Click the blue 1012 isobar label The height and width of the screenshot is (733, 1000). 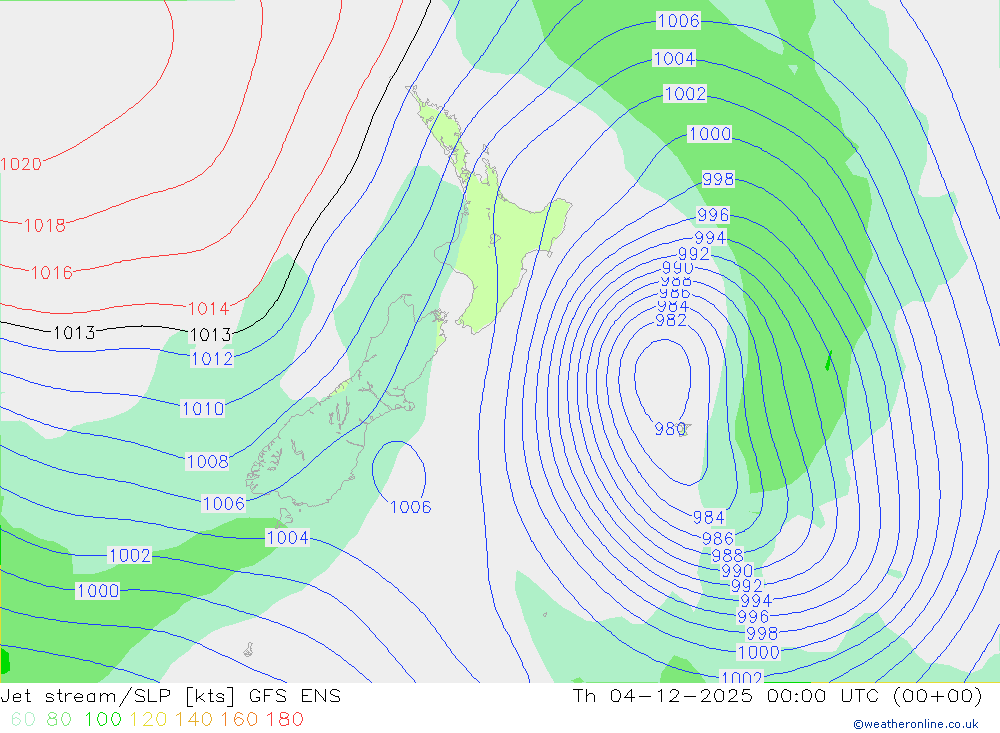pos(212,359)
